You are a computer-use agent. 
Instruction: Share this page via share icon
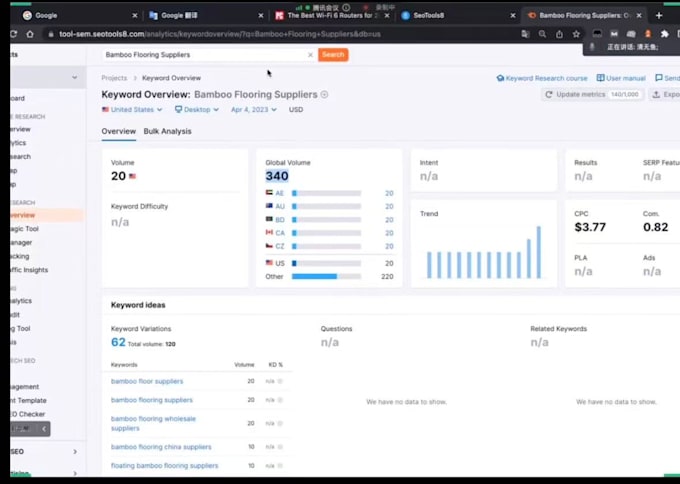pyautogui.click(x=559, y=34)
